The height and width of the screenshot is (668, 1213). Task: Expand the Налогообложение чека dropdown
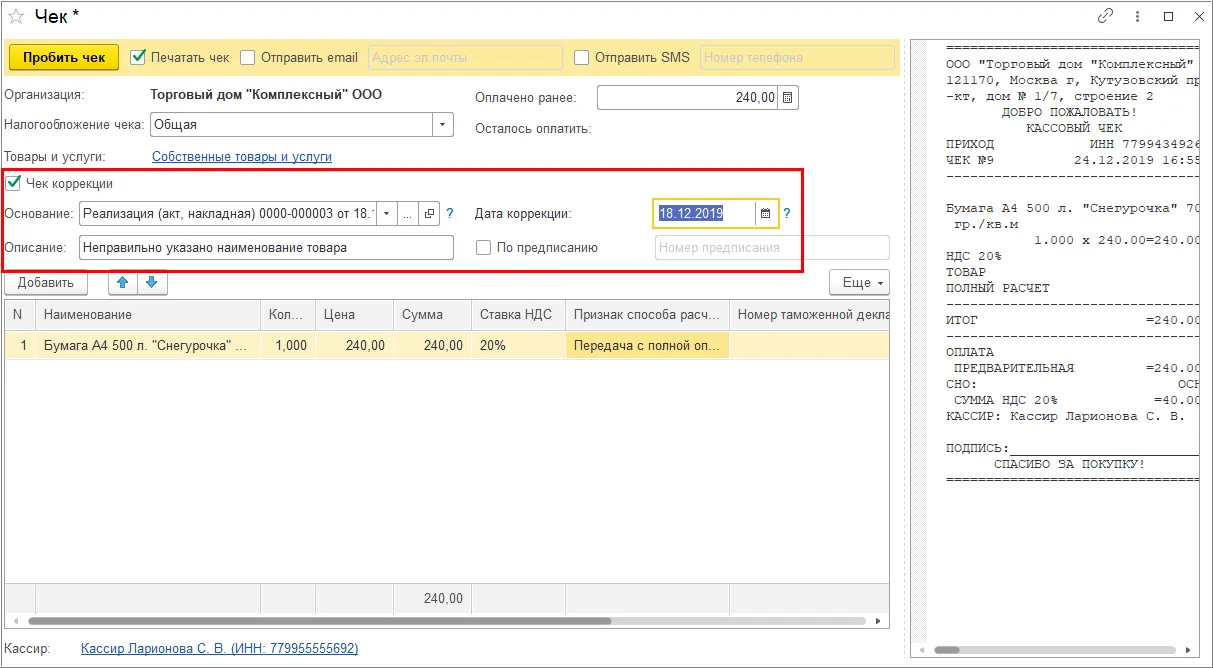(443, 125)
